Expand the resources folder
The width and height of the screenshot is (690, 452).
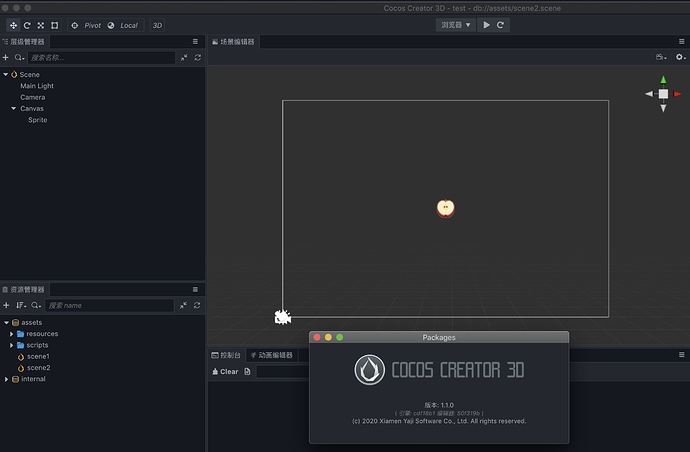click(x=11, y=334)
